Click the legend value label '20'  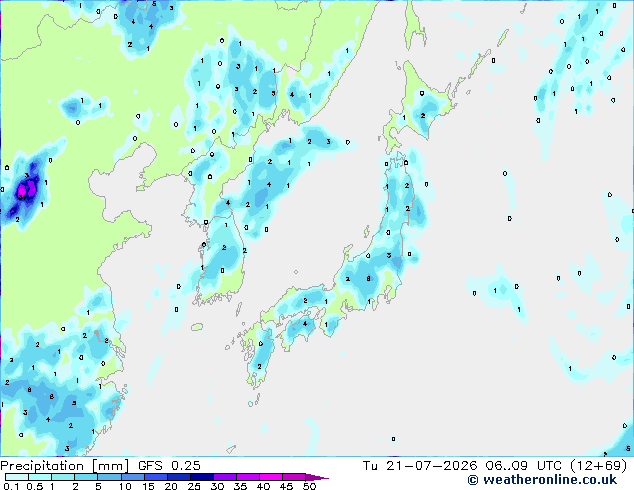coord(171,486)
